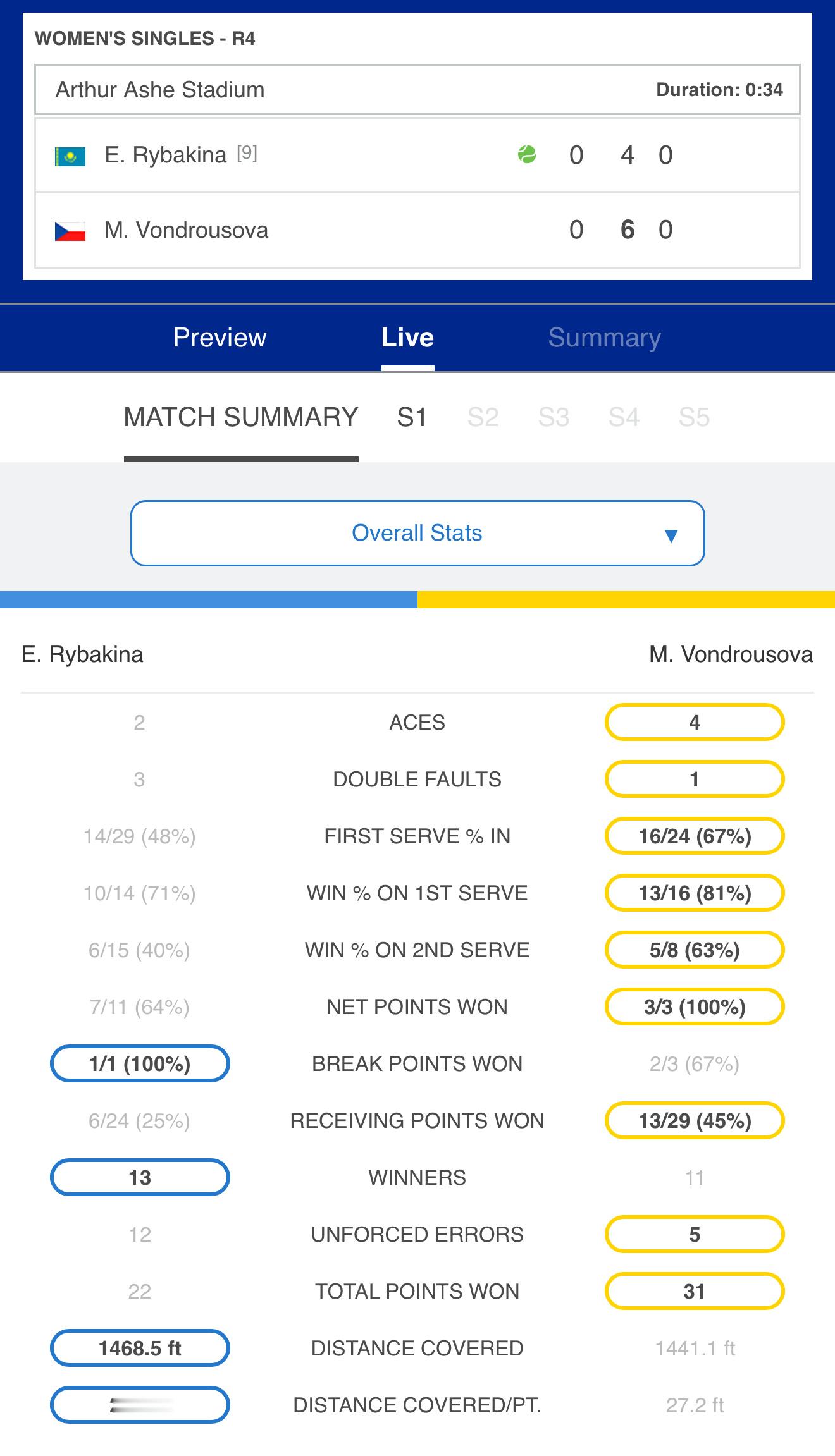835x1456 pixels.
Task: Click Rybakina's Winners value 13 pill
Action: tap(140, 1177)
